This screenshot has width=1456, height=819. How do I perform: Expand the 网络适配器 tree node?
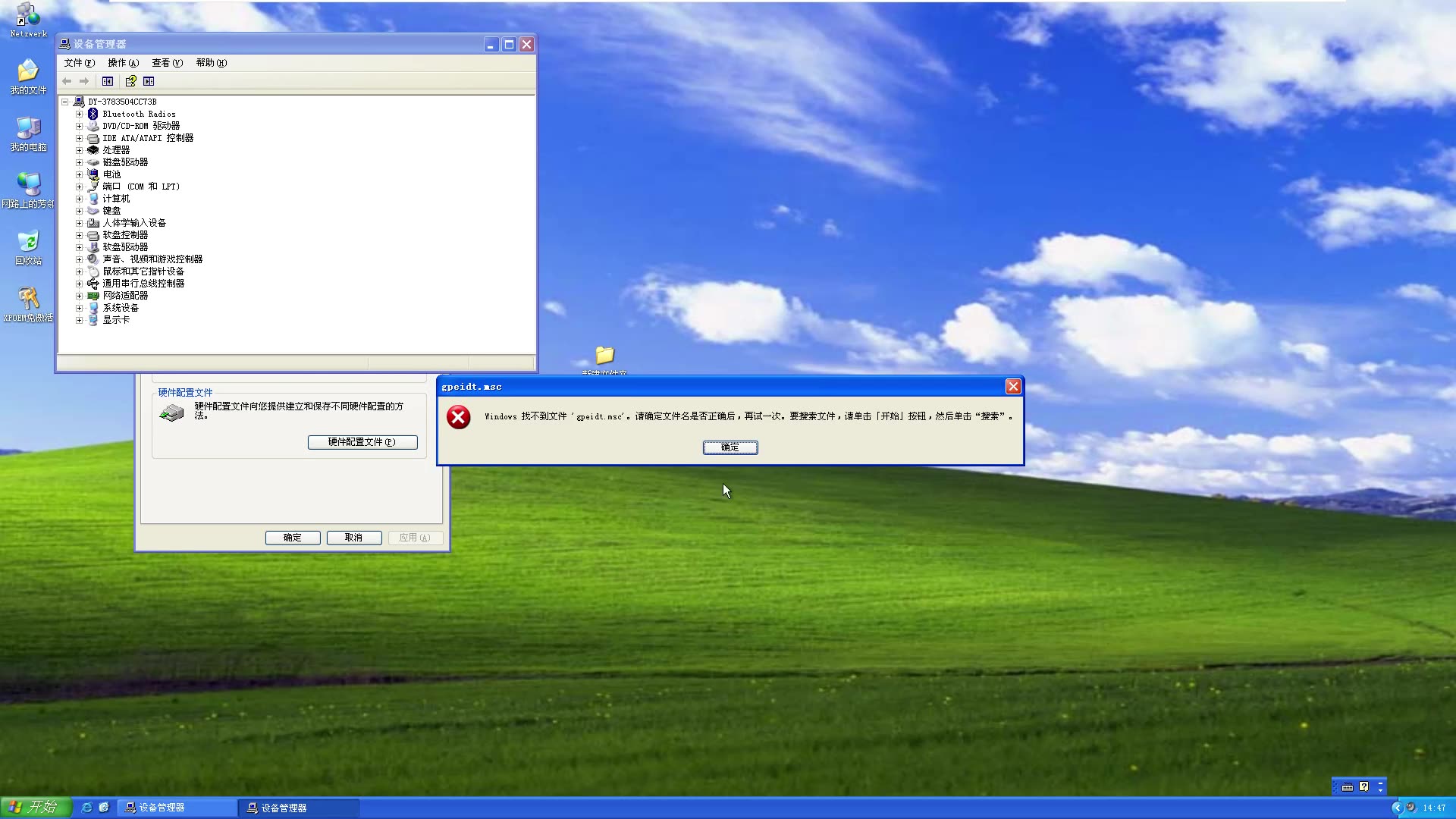(79, 296)
